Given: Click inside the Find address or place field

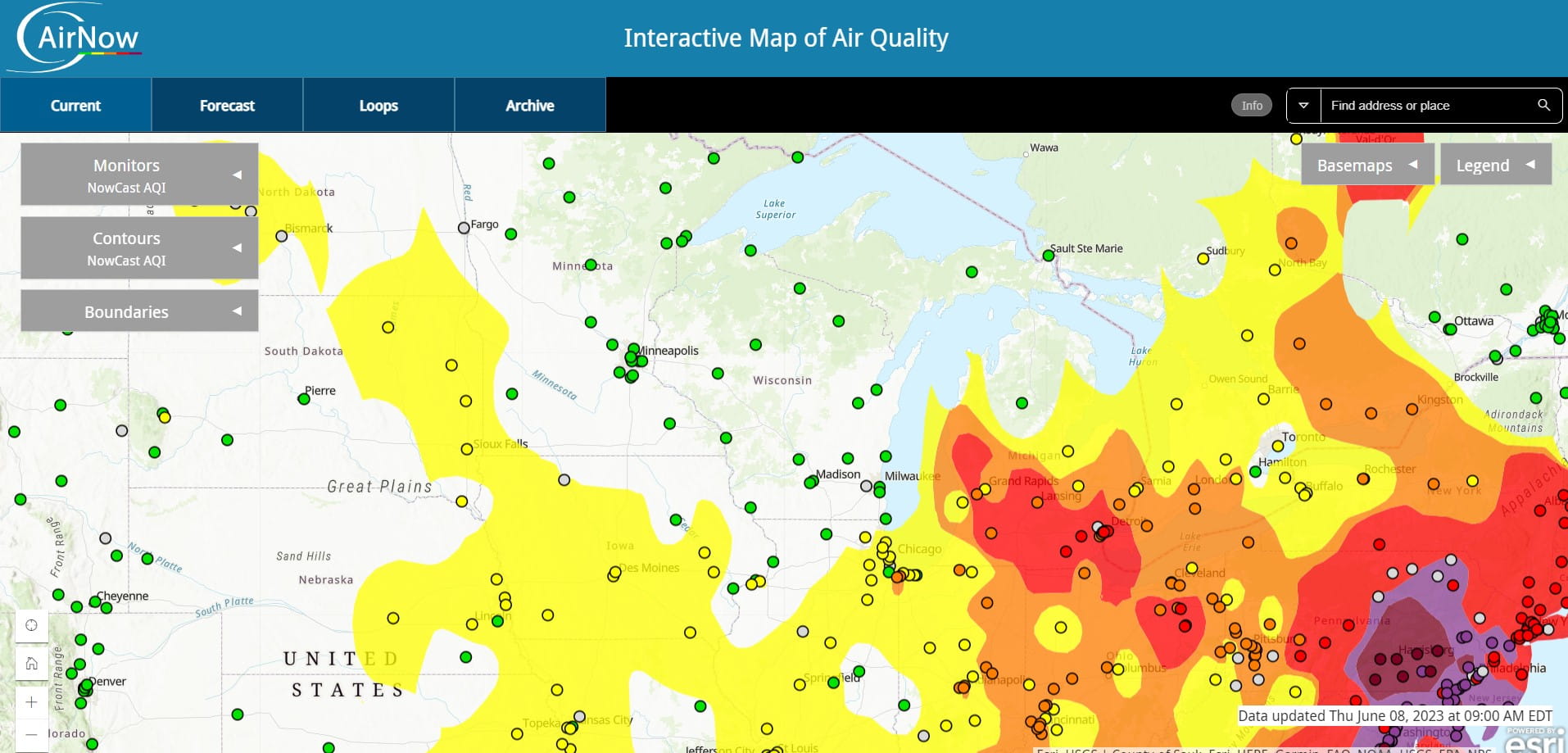Looking at the screenshot, I should pyautogui.click(x=1425, y=105).
